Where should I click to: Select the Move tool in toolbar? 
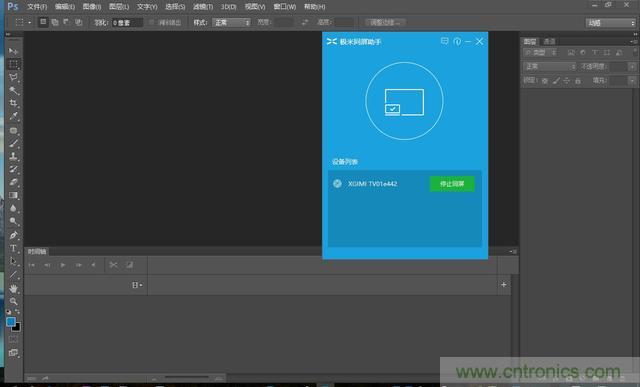tap(13, 51)
